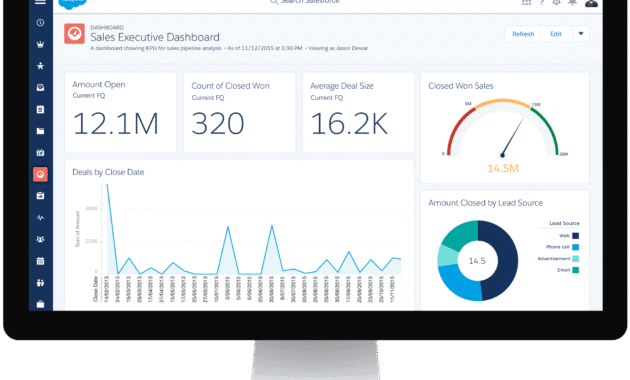
Task: Open the clipboard Tasks icon in sidebar
Action: (x=40, y=109)
